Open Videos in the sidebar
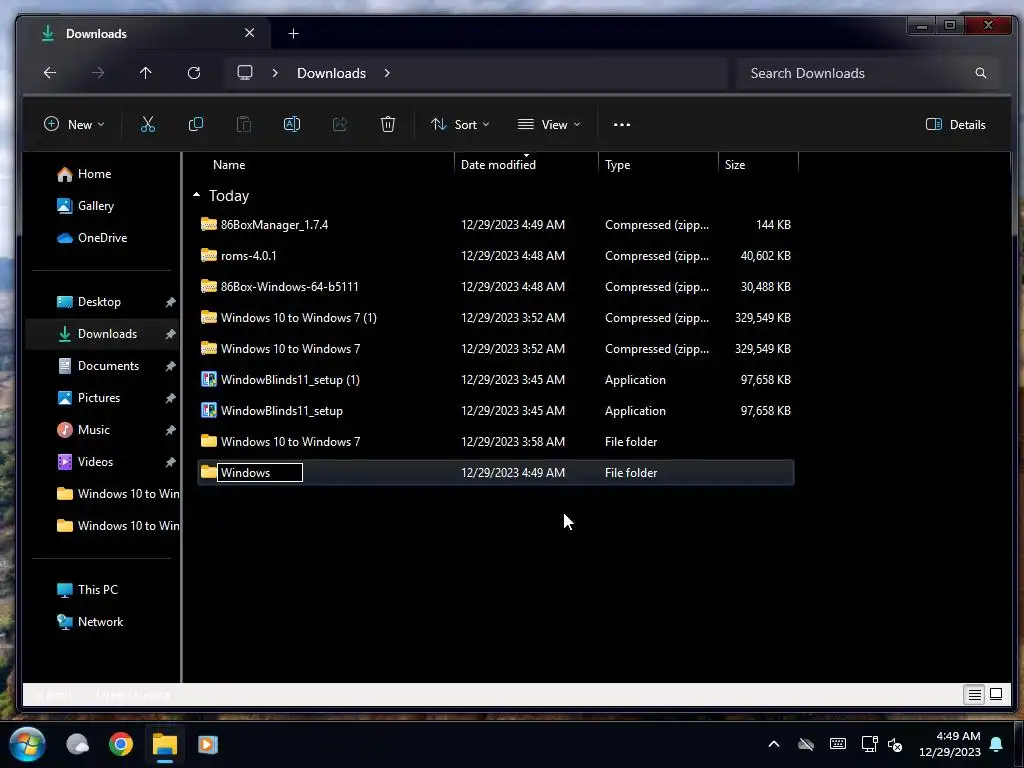 pos(95,462)
